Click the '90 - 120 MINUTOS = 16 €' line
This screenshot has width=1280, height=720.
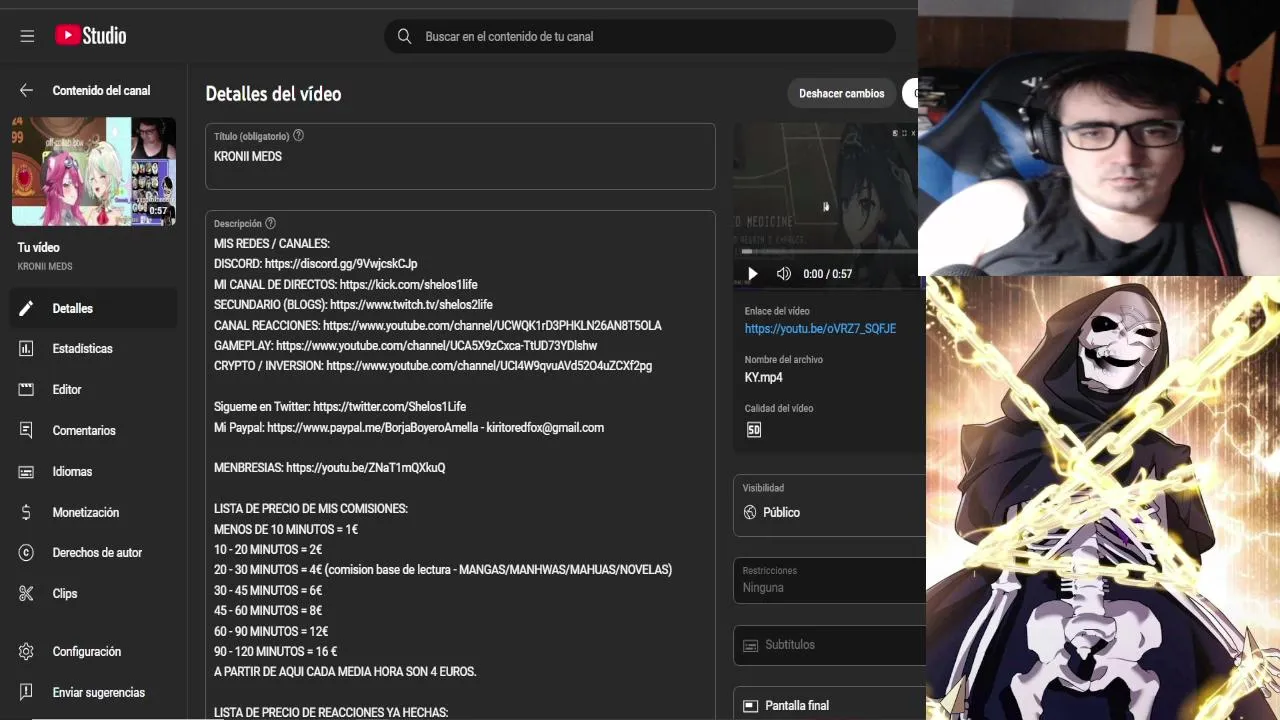coord(275,652)
